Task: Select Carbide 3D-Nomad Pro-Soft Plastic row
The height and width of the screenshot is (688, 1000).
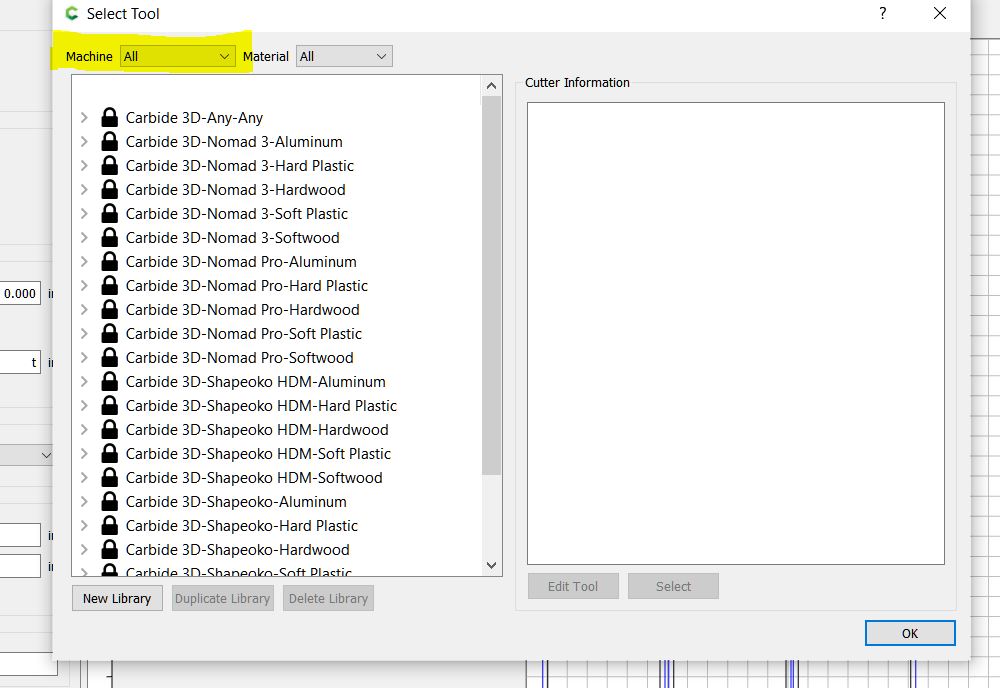Action: [x=277, y=333]
